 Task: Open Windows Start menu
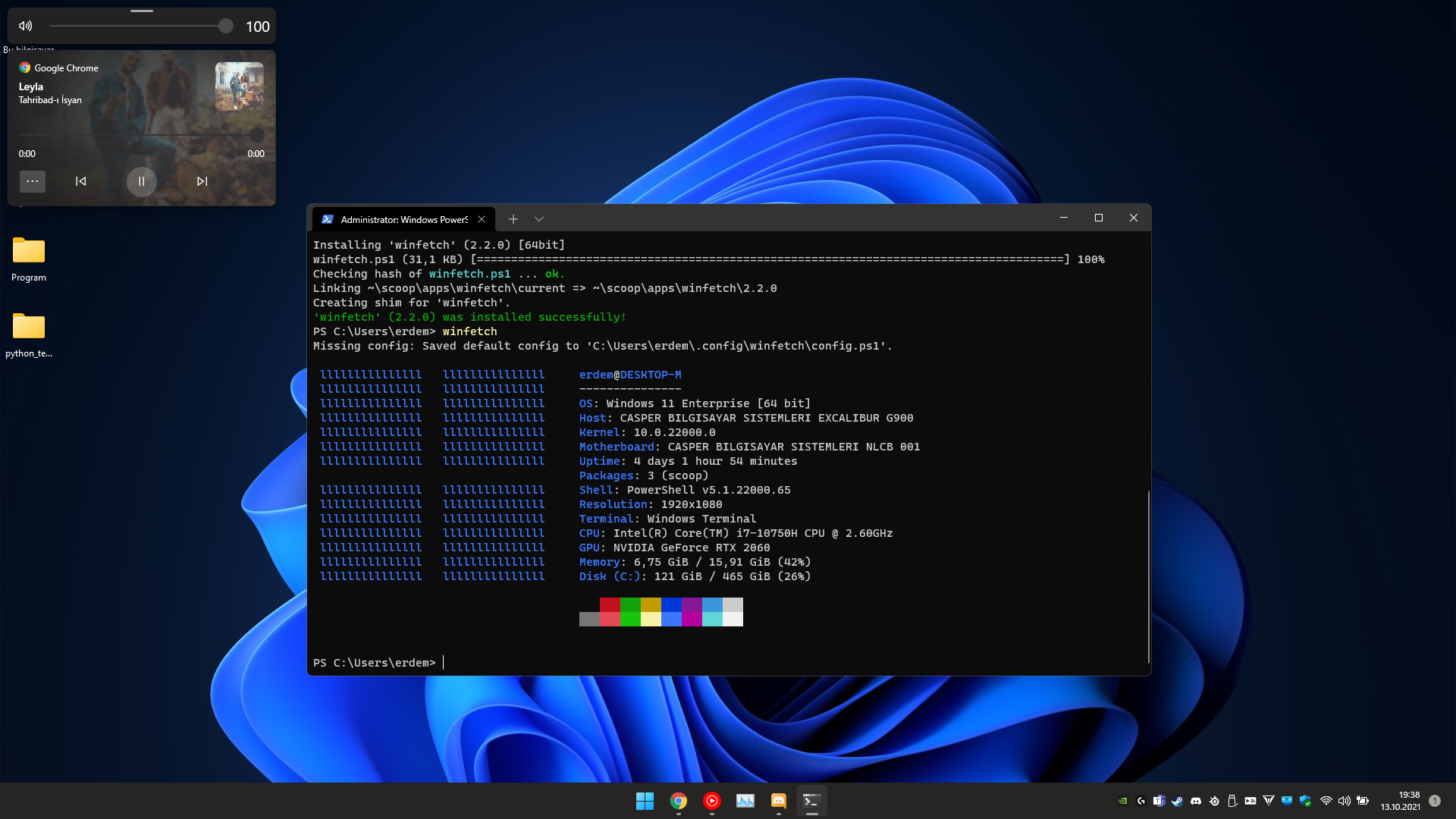point(645,801)
